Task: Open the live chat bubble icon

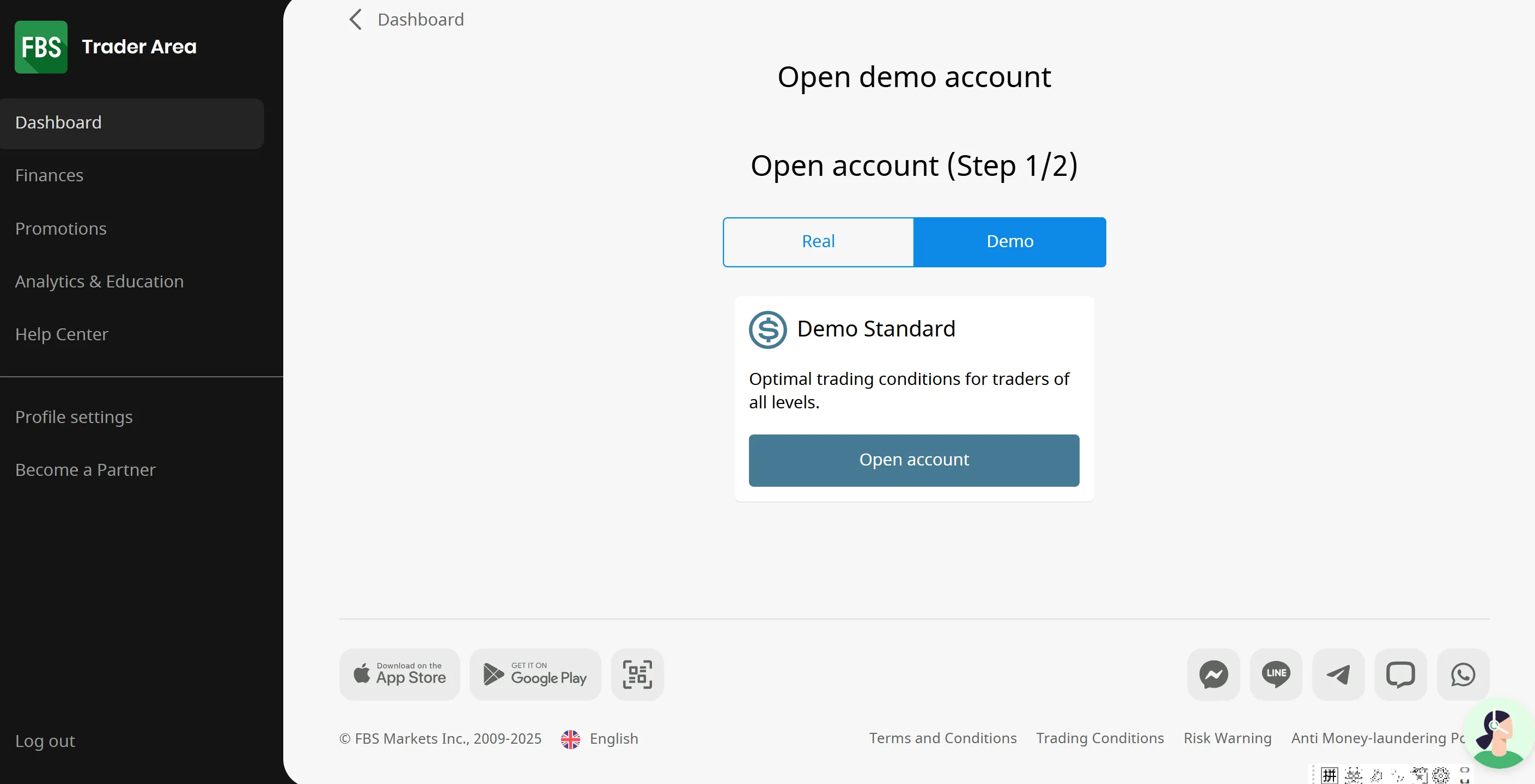Action: coord(1400,675)
